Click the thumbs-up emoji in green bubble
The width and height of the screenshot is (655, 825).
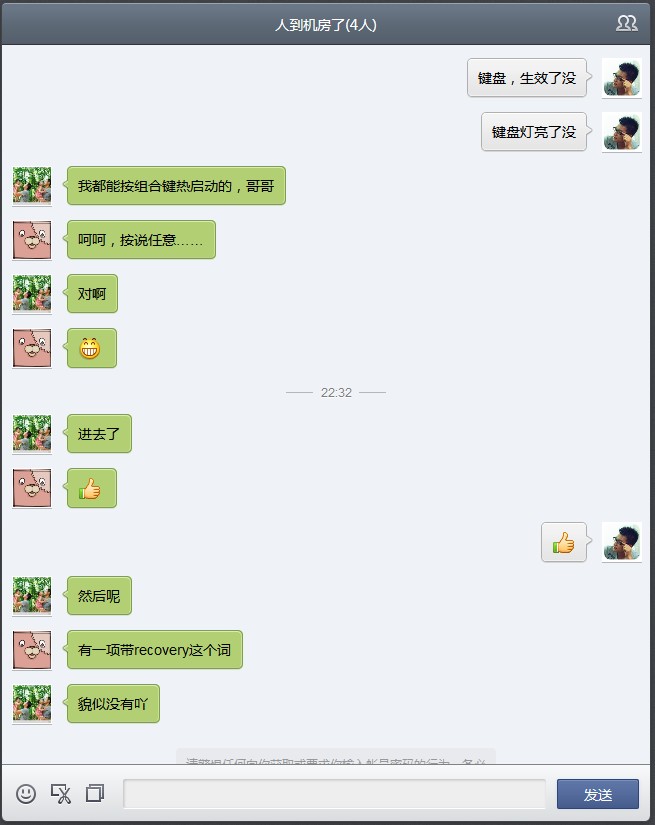point(90,489)
